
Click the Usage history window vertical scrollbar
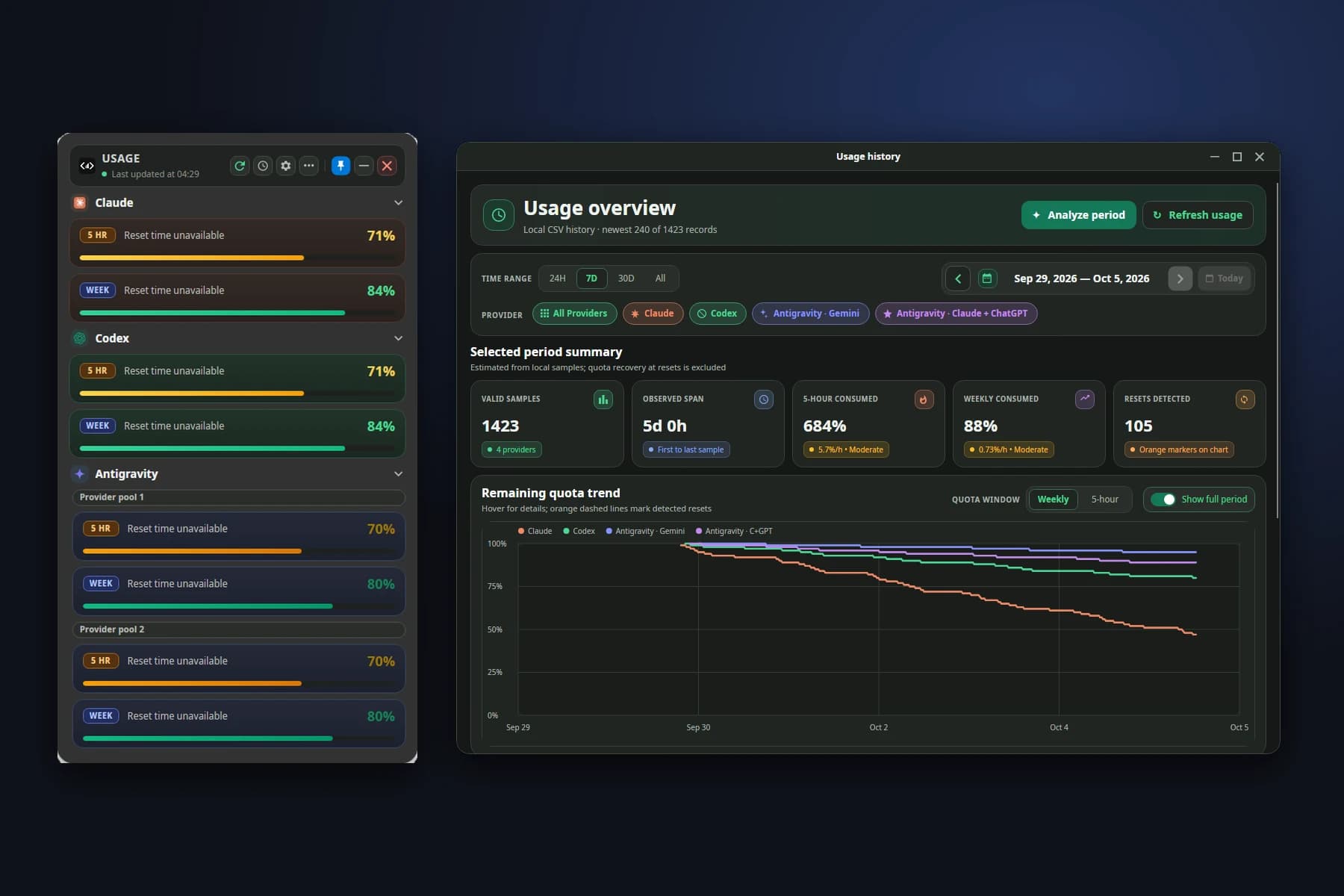tap(1278, 351)
